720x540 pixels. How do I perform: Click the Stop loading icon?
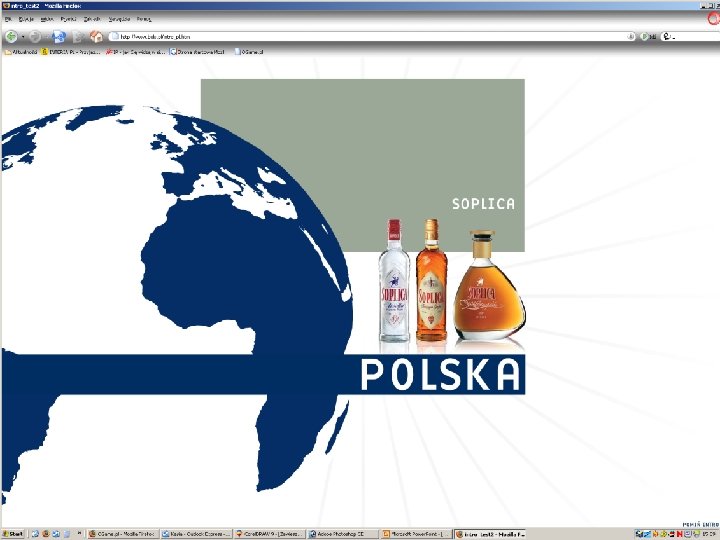click(78, 37)
